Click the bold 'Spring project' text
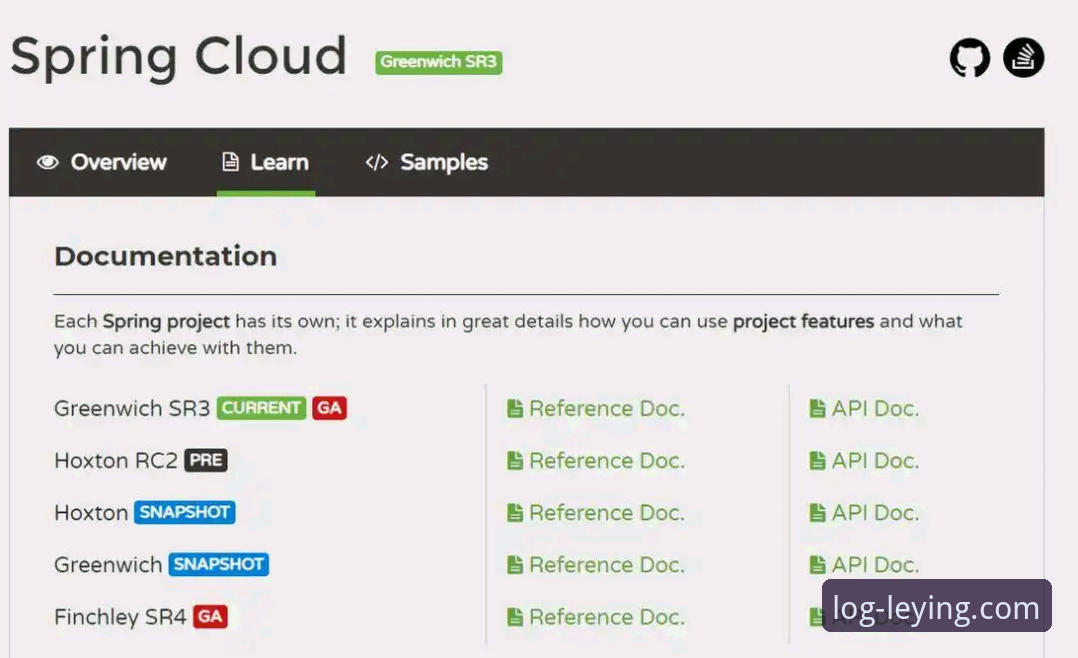Viewport: 1078px width, 658px height. (166, 322)
